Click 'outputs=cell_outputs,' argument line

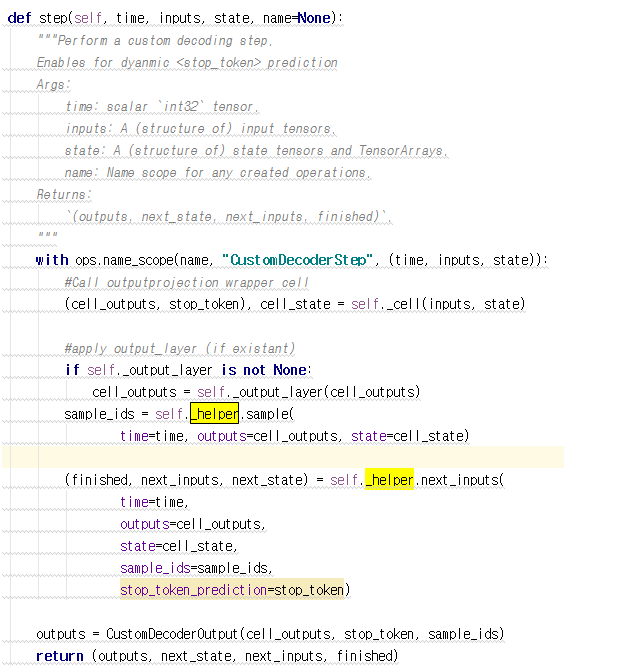192,524
